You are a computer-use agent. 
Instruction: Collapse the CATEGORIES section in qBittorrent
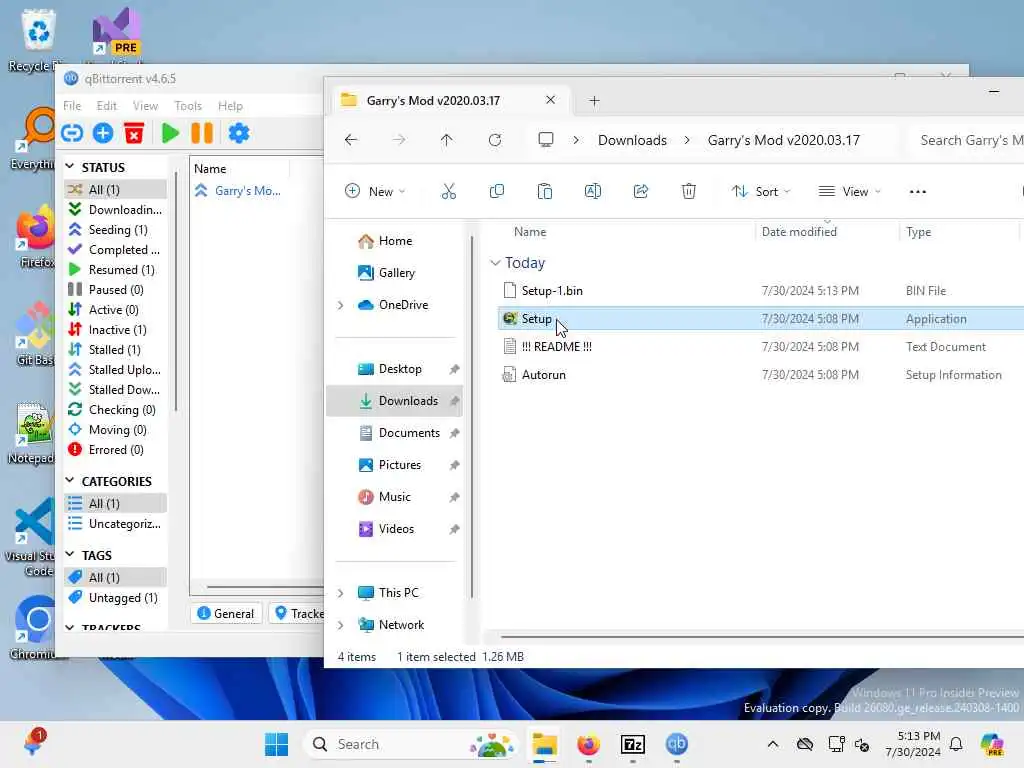[x=70, y=481]
